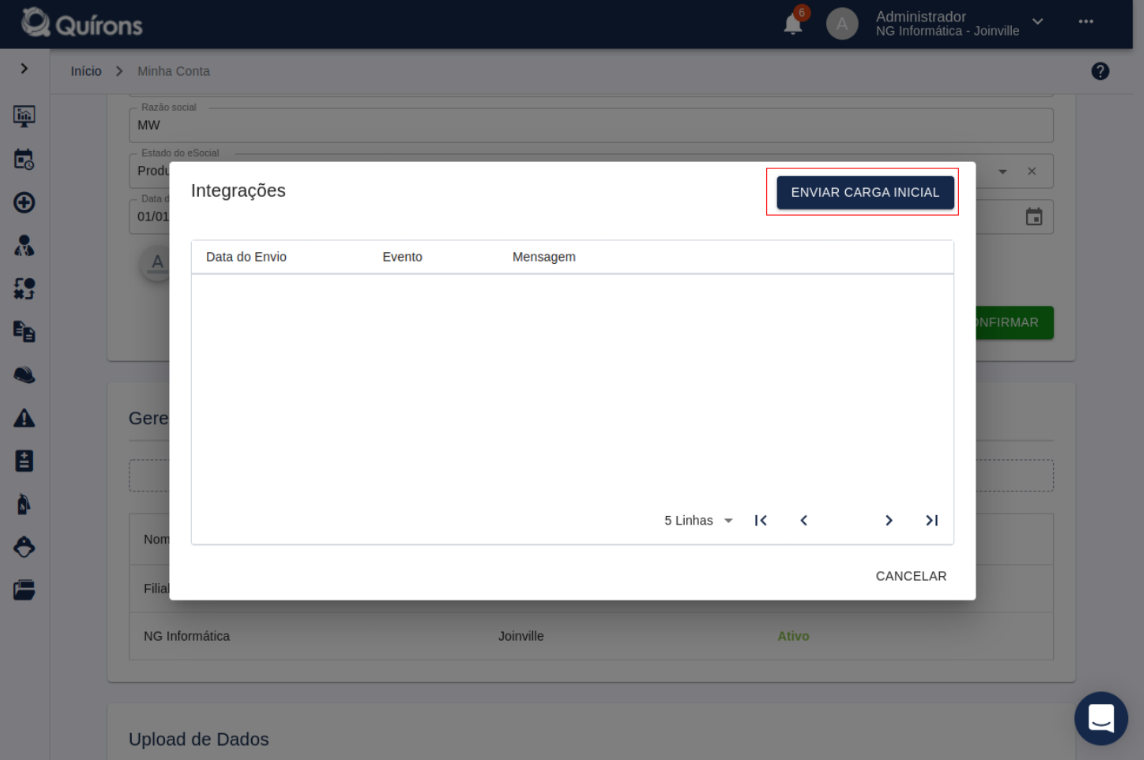Click the Ativo status text
This screenshot has height=760, width=1144.
[x=793, y=636]
